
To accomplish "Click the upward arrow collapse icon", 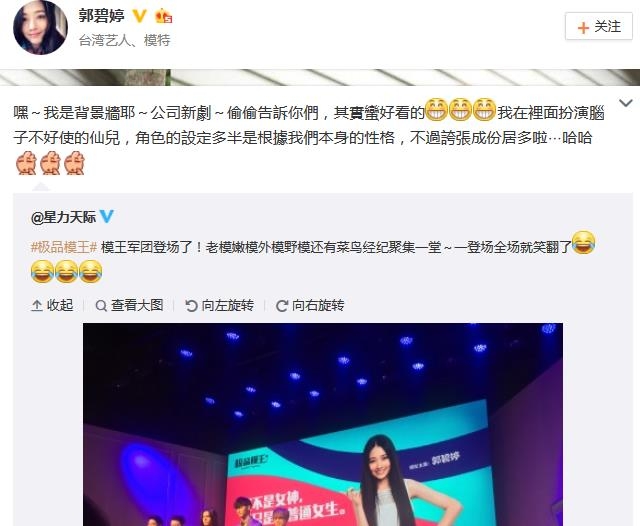I will coord(37,306).
